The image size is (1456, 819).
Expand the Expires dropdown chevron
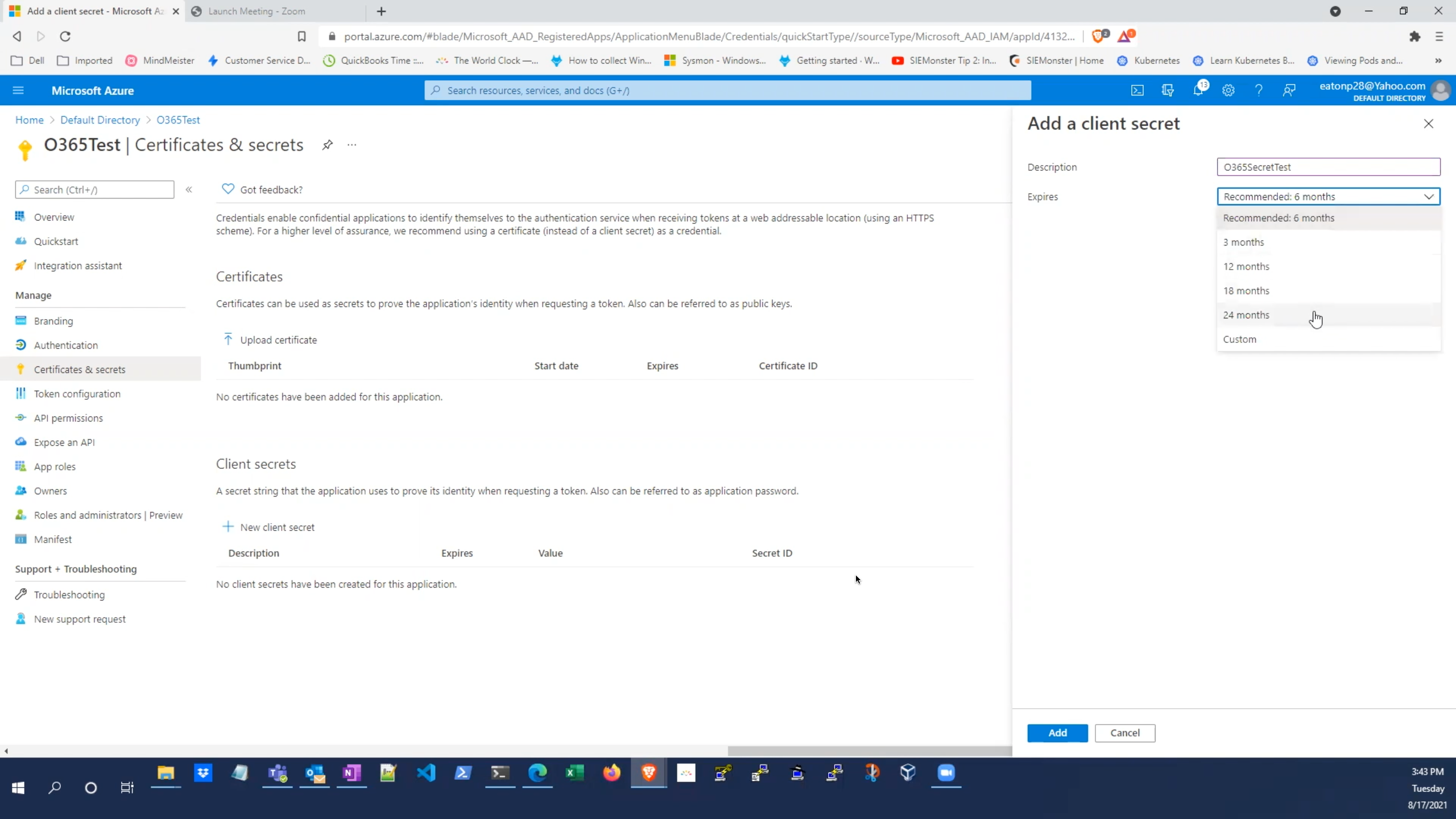click(1428, 197)
